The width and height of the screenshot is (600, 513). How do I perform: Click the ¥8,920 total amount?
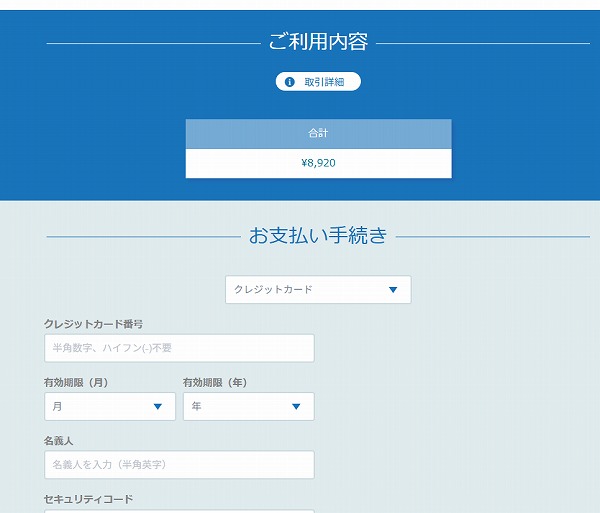318,163
